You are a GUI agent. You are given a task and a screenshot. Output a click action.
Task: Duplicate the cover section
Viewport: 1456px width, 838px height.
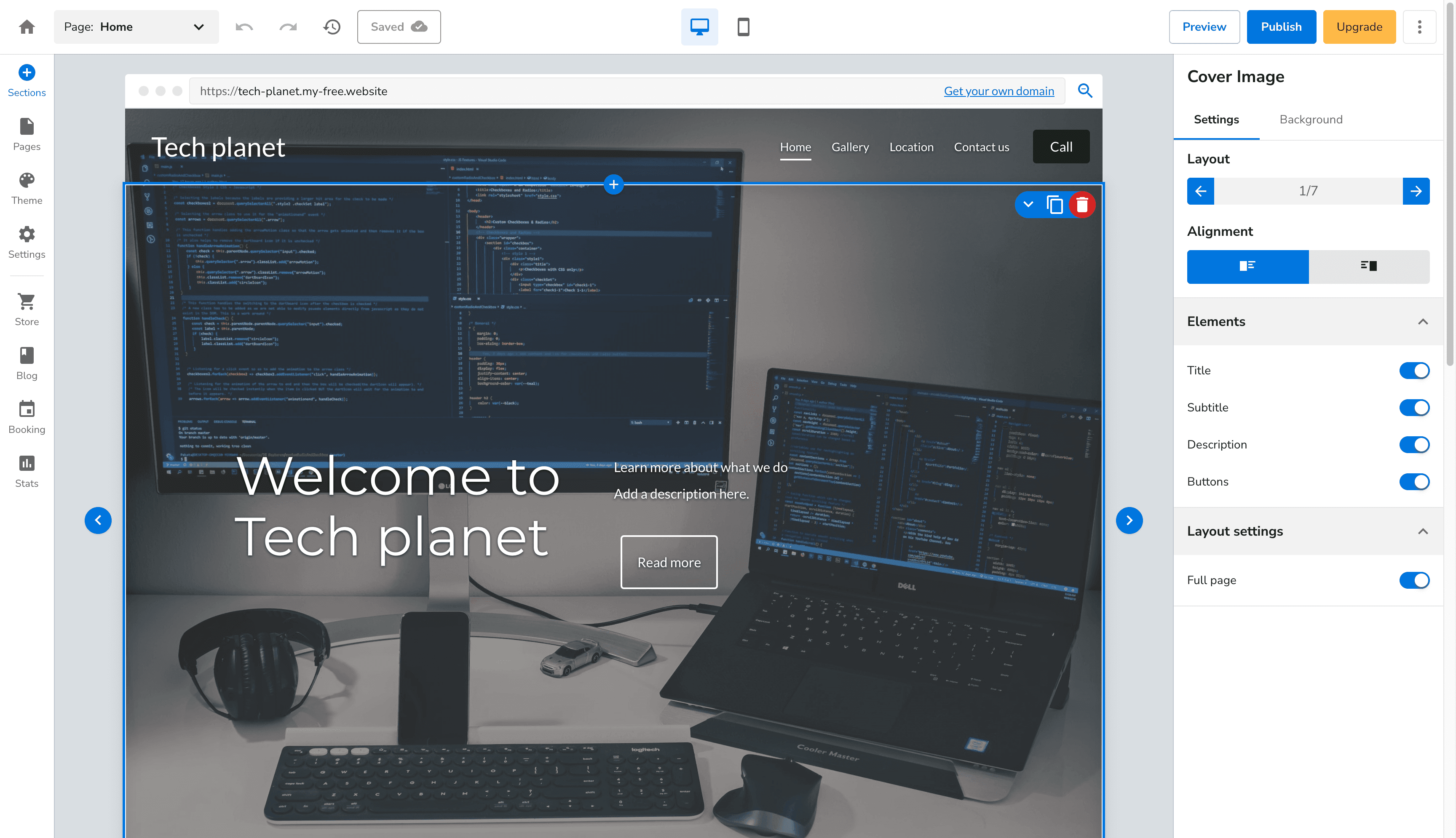tap(1055, 204)
